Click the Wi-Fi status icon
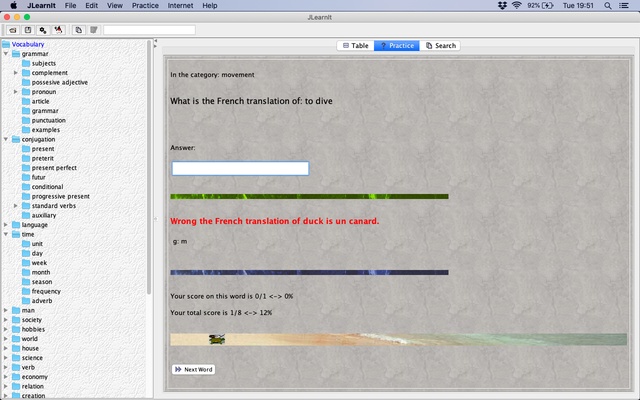640x400 pixels. tap(517, 5)
